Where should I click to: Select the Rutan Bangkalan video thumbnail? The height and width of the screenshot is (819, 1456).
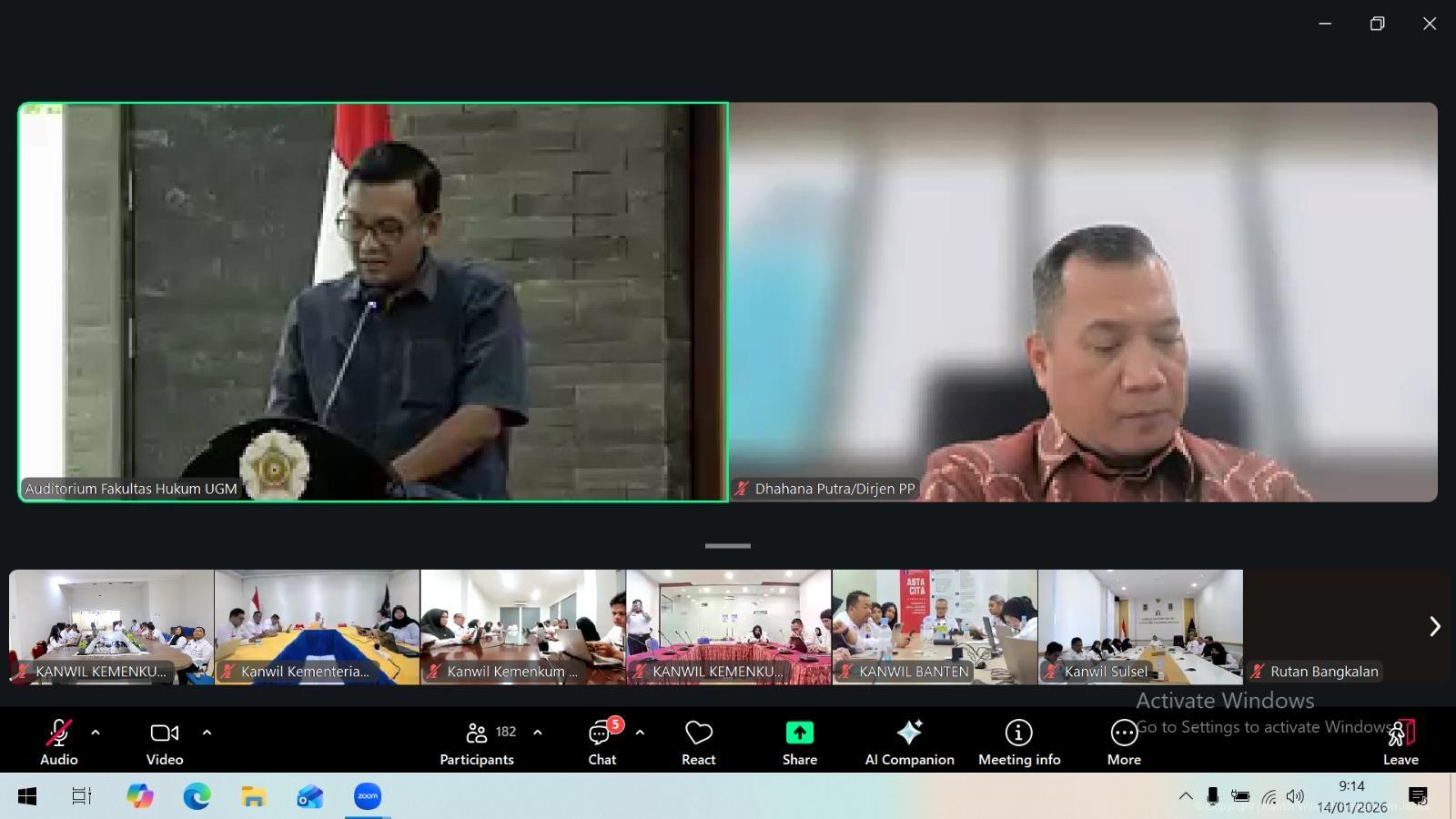1338,626
